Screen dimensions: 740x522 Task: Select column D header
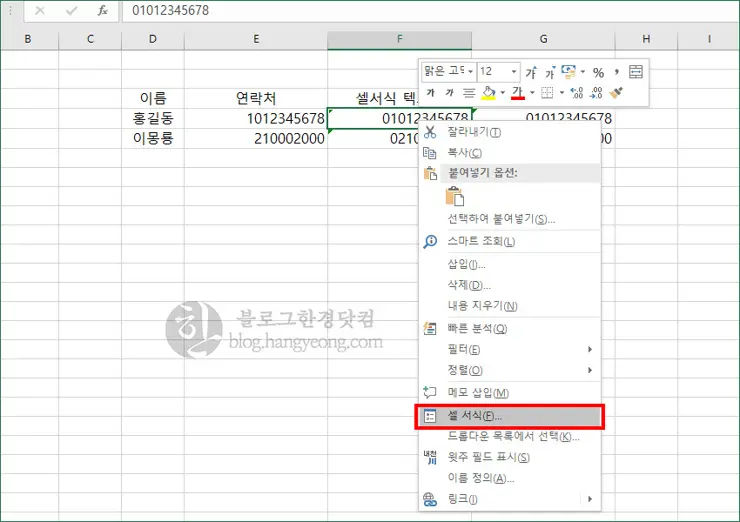click(x=152, y=40)
